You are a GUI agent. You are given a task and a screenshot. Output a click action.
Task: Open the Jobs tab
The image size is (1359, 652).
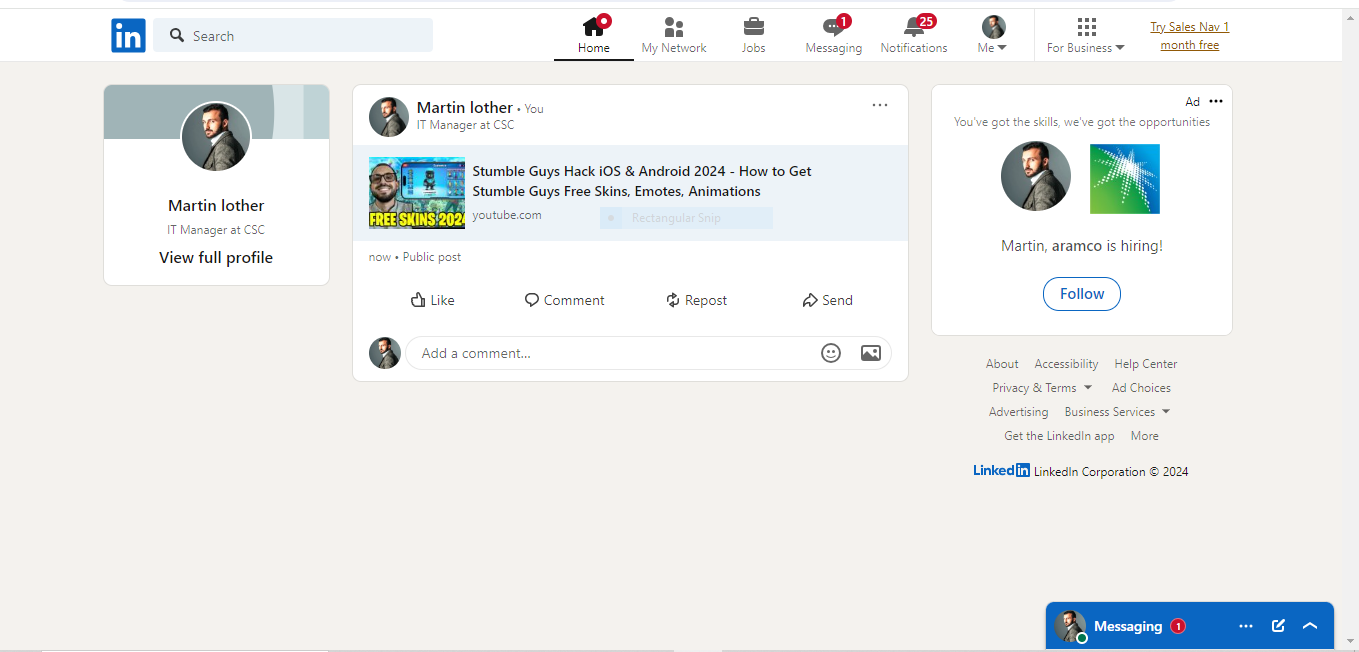[753, 36]
